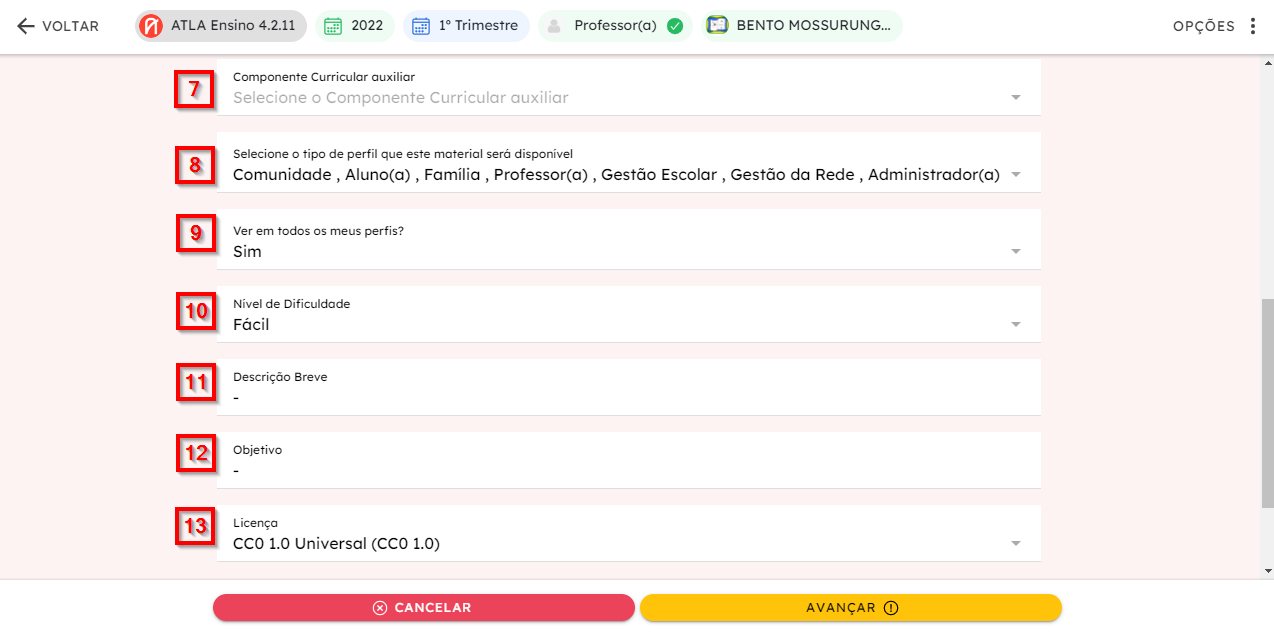Open the three-dot OPÇÕES menu icon
1274x632 pixels.
click(x=1253, y=26)
